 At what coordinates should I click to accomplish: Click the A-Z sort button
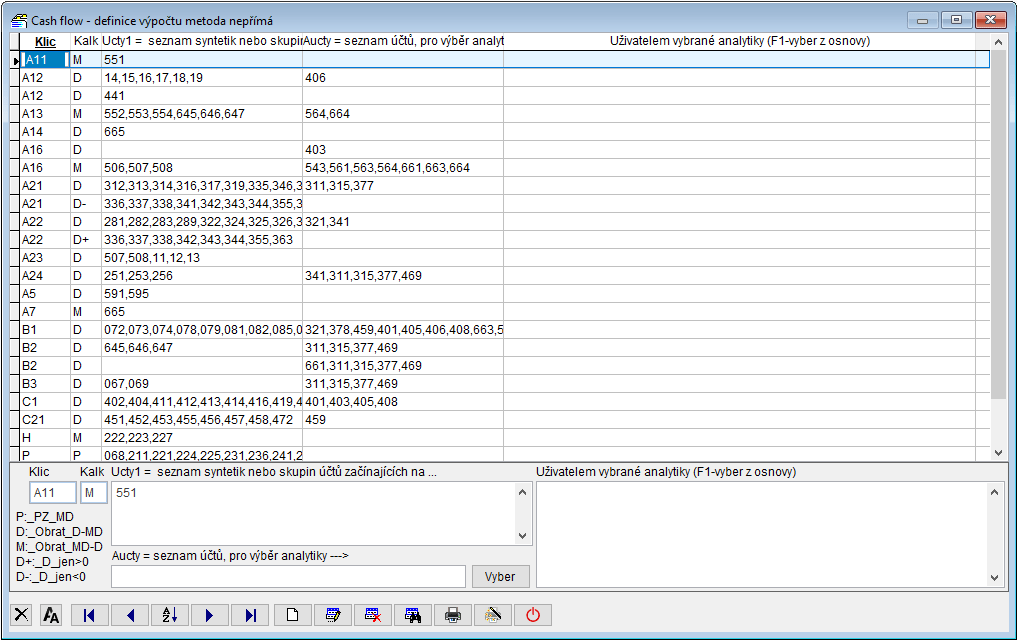pos(170,615)
